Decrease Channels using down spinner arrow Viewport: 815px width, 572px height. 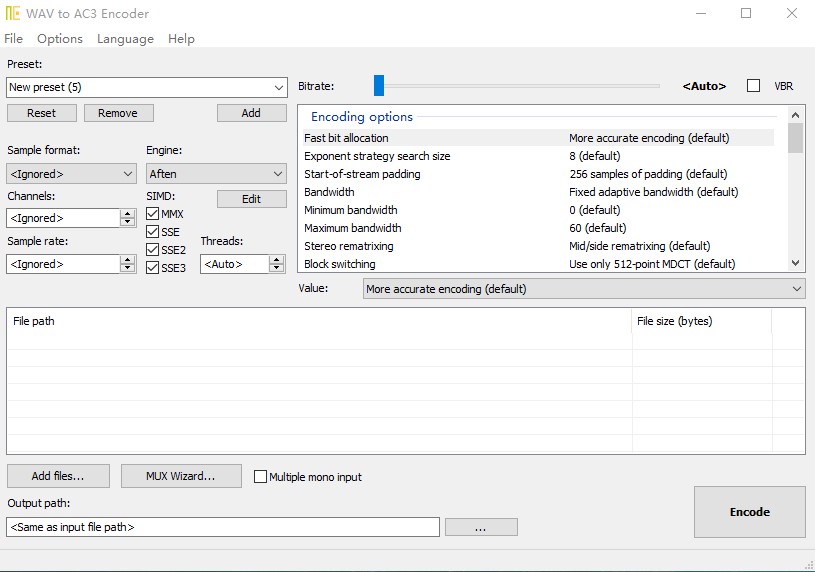pos(127,223)
